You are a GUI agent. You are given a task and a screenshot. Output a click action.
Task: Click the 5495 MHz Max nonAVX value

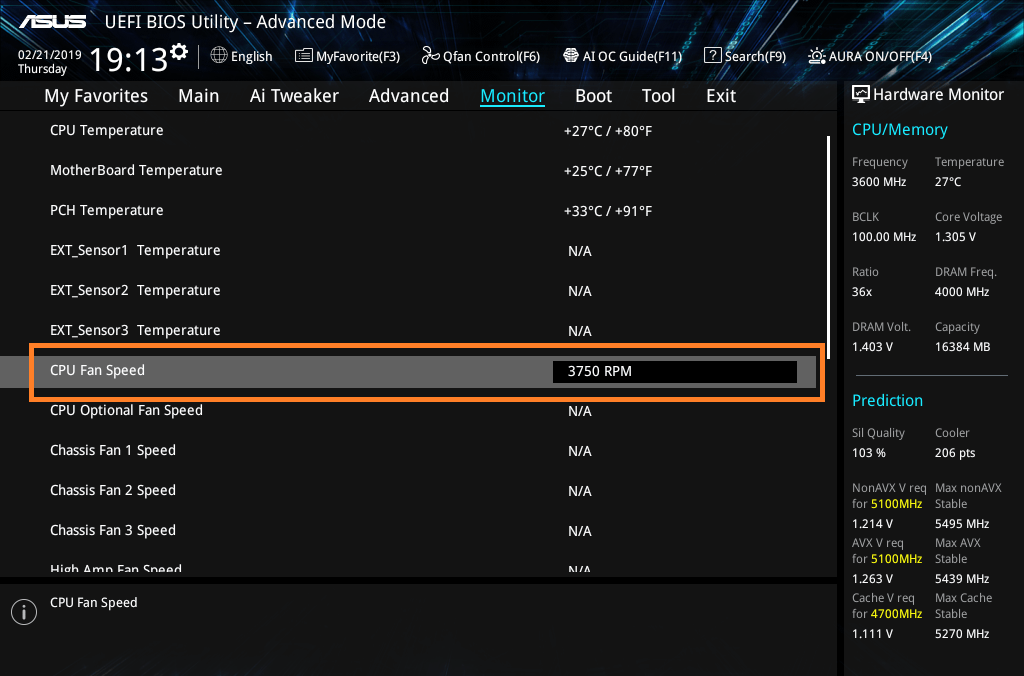[962, 524]
